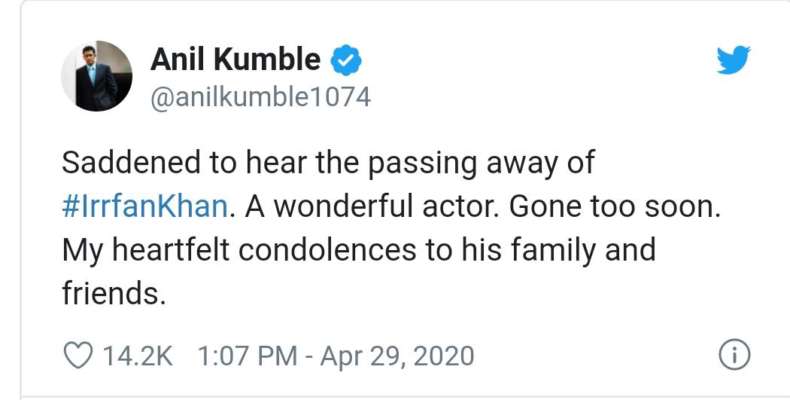This screenshot has height=400, width=790.
Task: Click the My heartfelt condolences line
Action: coord(359,251)
